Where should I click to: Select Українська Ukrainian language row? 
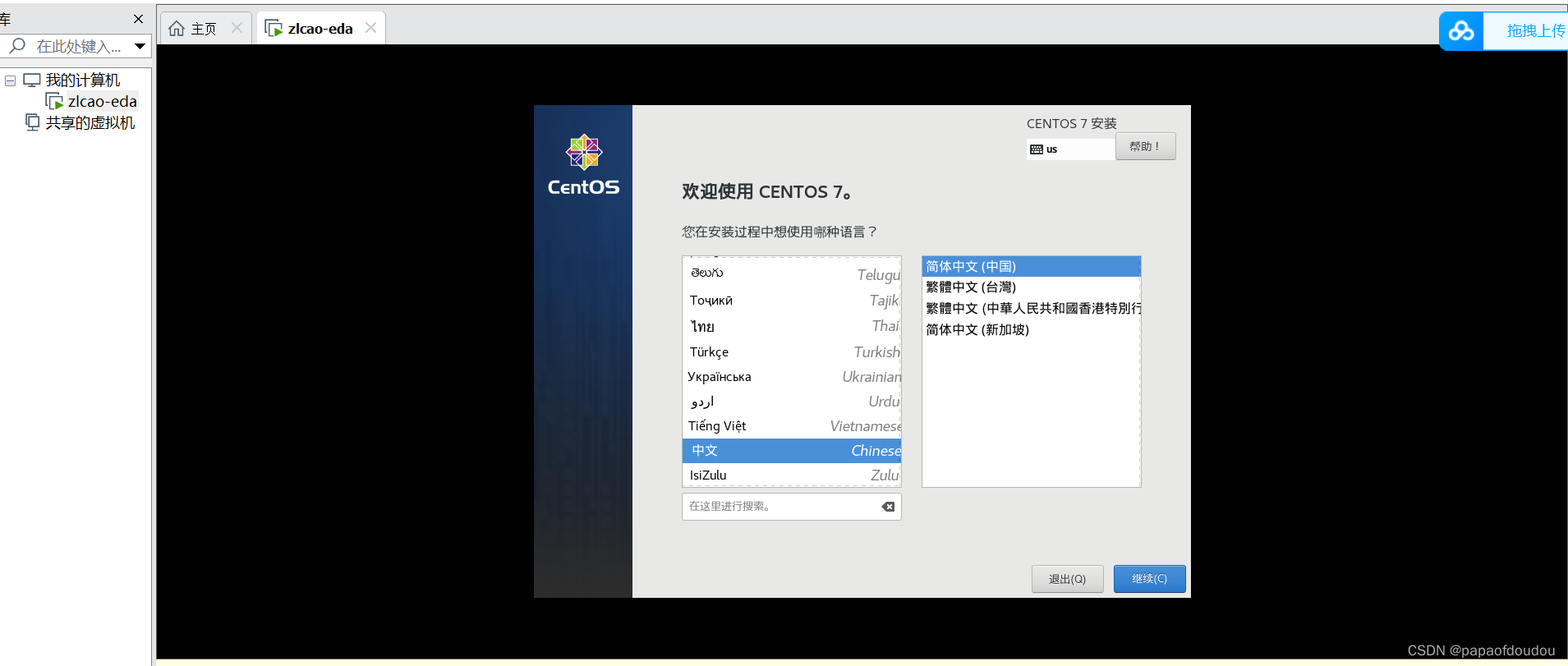[792, 376]
